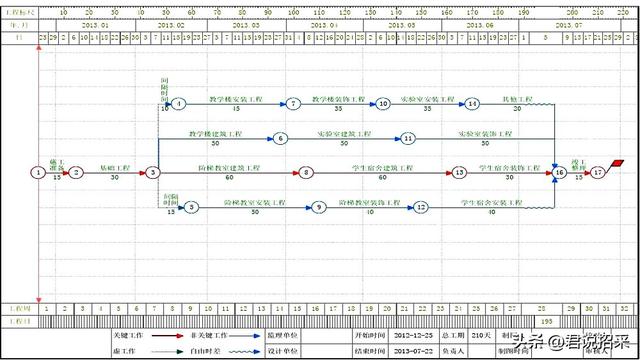
Task: Select the 2013.03 month header
Action: click(x=247, y=25)
